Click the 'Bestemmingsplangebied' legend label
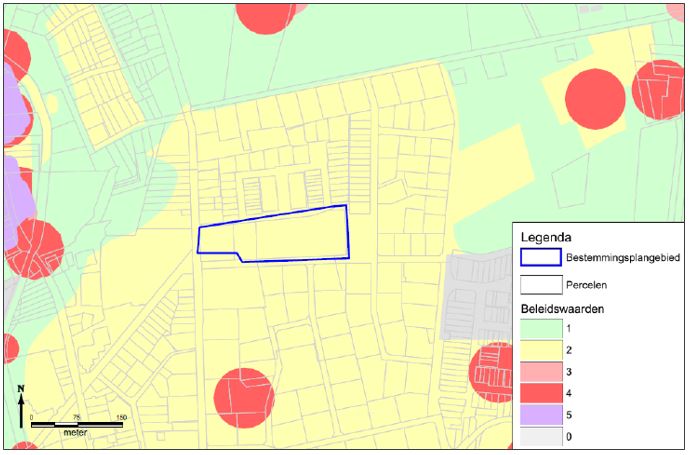 (x=623, y=258)
